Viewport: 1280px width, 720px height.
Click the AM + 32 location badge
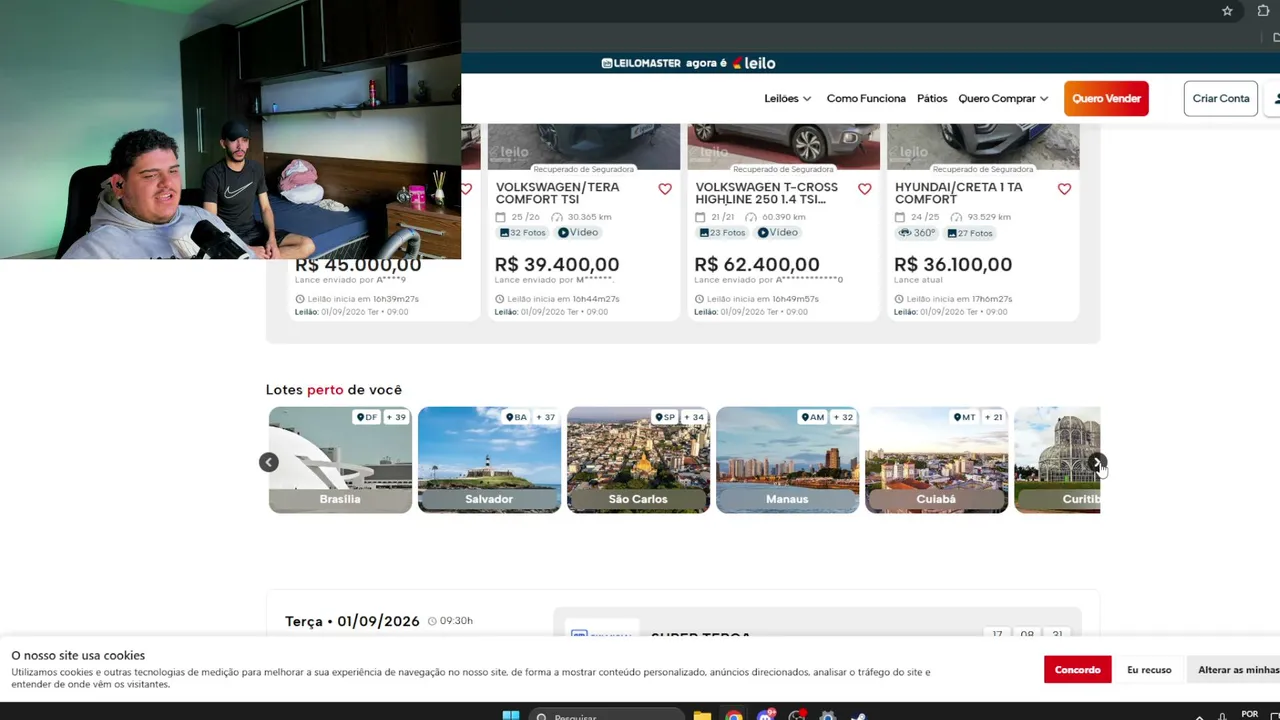pyautogui.click(x=828, y=417)
